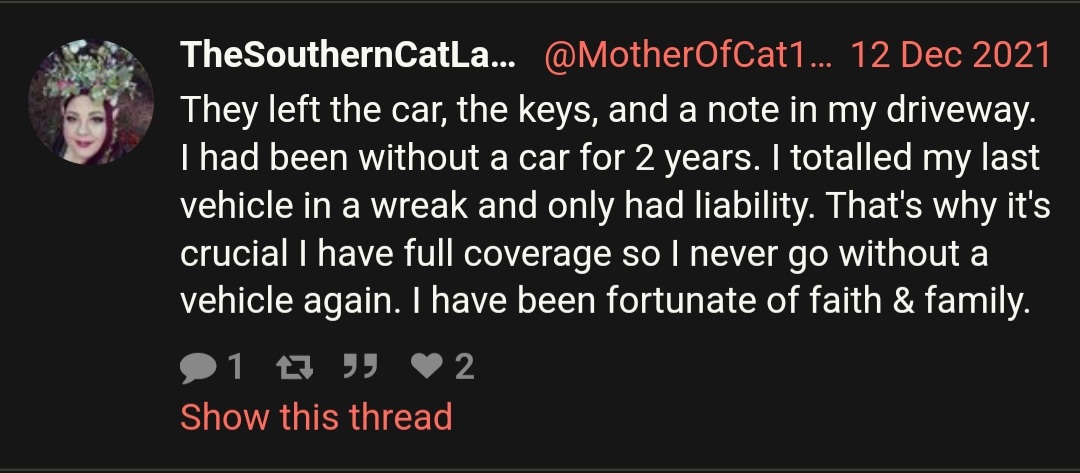Retweet this post using the arrows icon
Screen dimensions: 1080x473
point(294,369)
